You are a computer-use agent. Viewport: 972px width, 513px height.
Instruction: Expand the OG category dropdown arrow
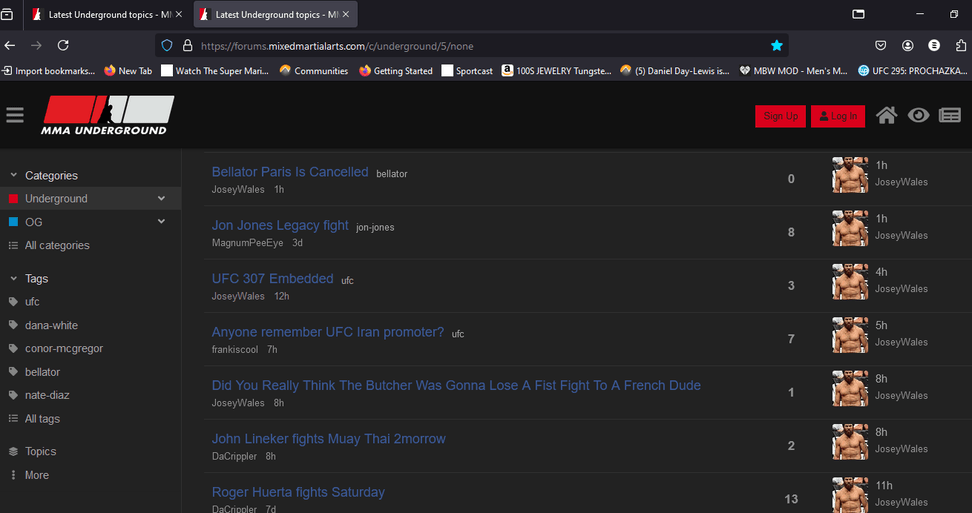[161, 221]
